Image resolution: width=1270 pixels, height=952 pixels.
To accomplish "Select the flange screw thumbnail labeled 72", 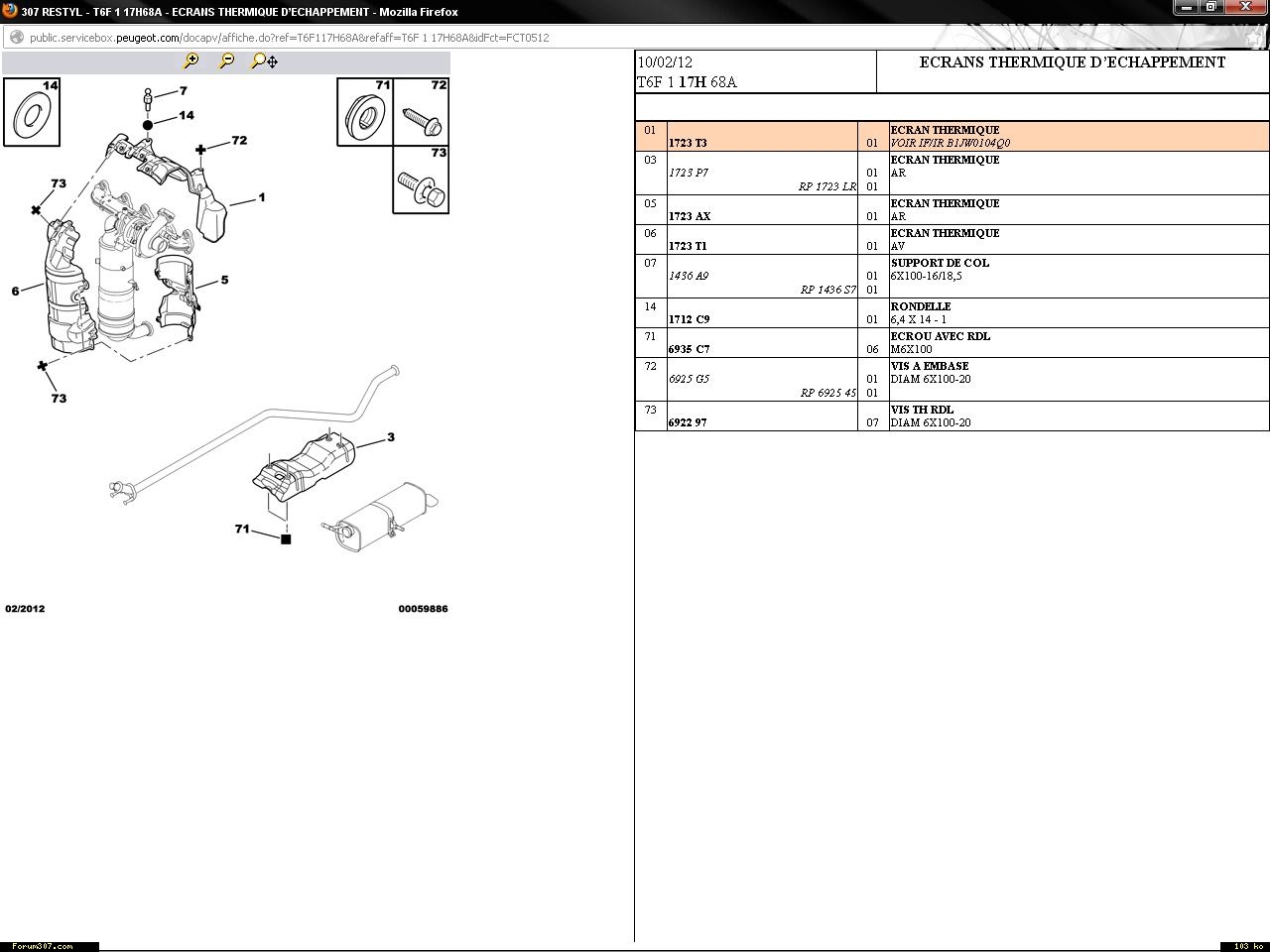I will coord(422,112).
